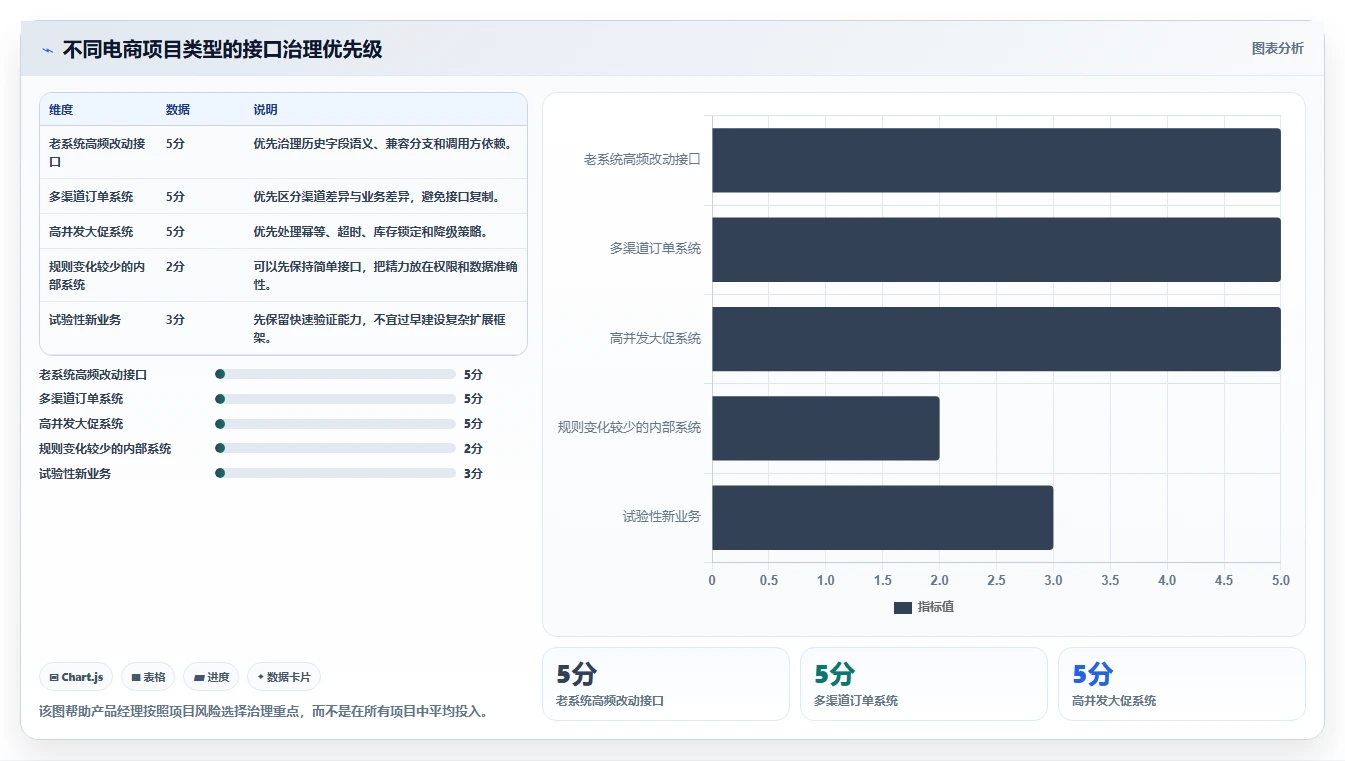
Task: Click the 表格 tag
Action: [x=148, y=677]
